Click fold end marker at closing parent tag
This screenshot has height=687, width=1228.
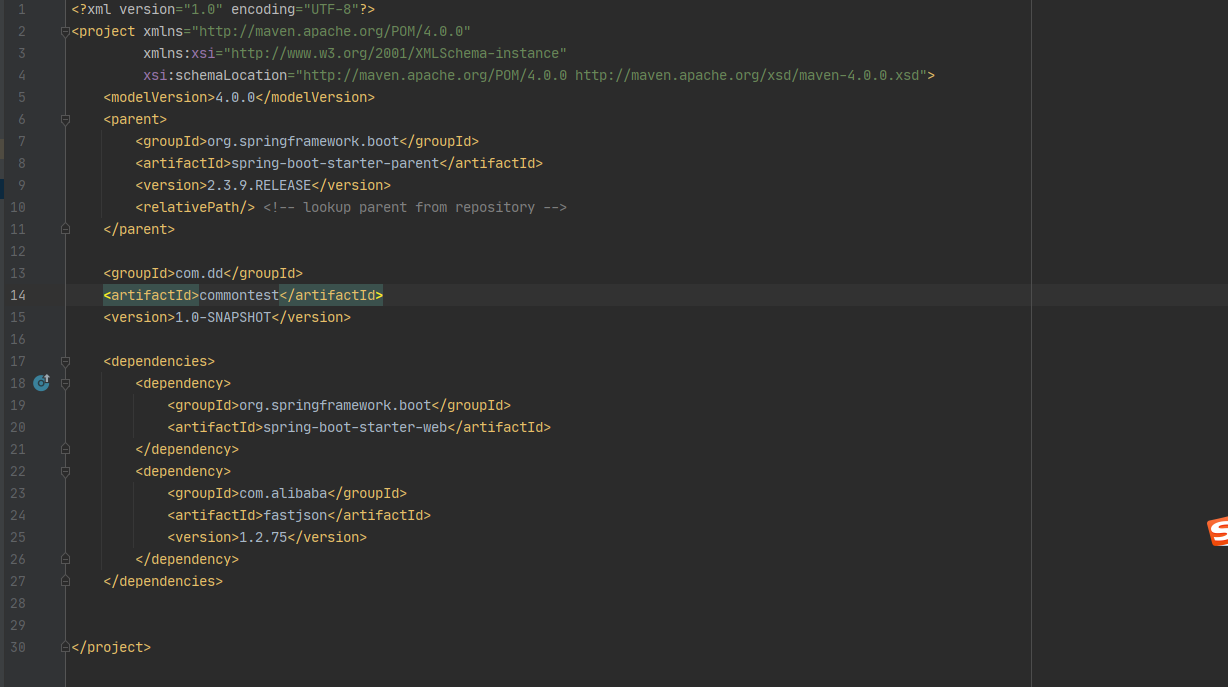click(66, 229)
